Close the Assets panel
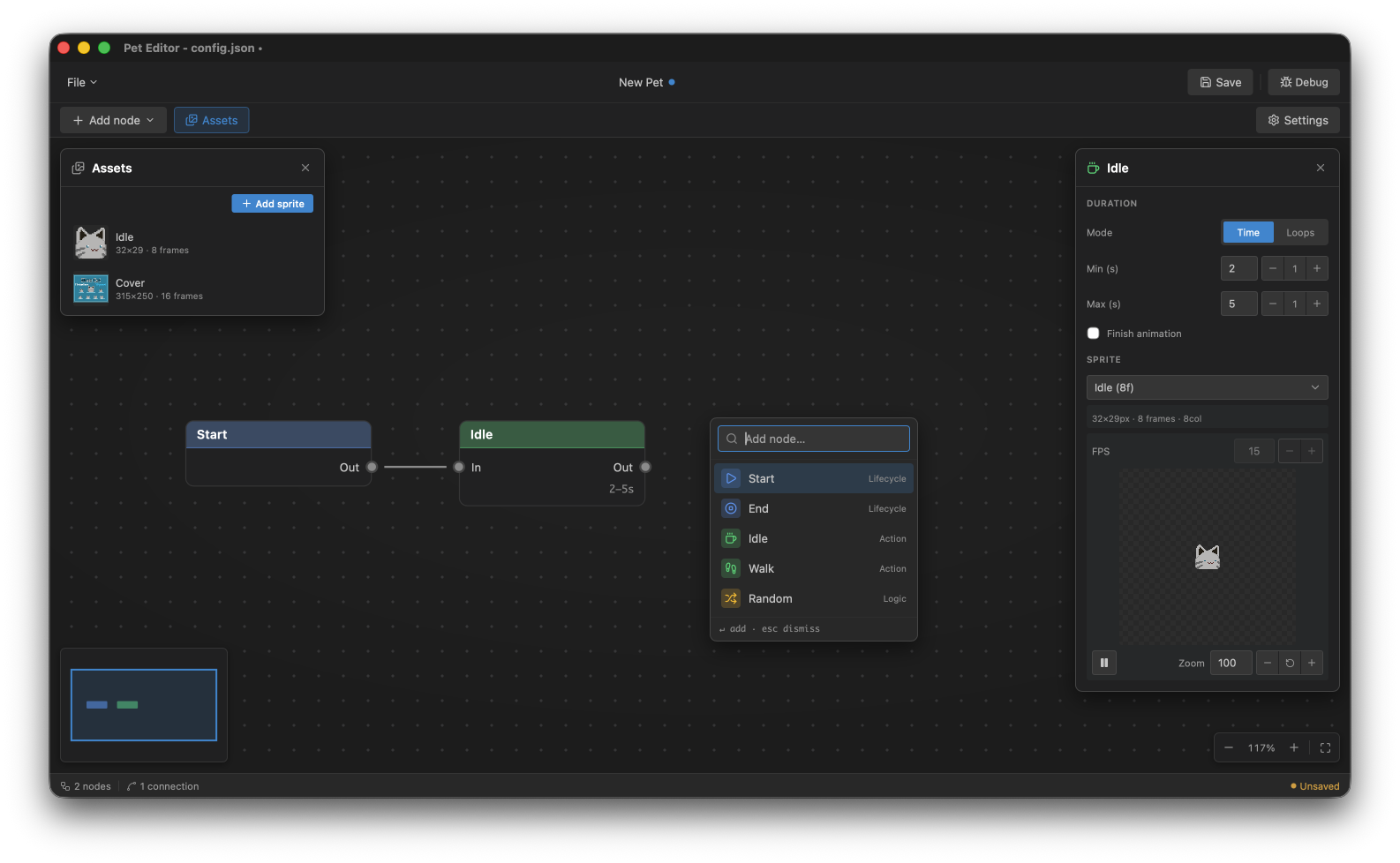This screenshot has width=1400, height=863. 305,168
